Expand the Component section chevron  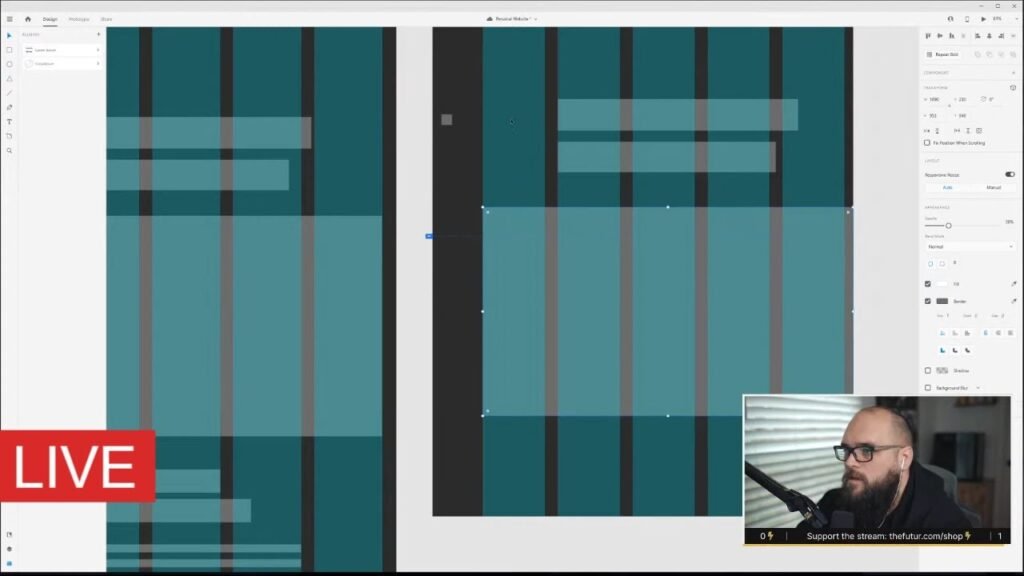click(1013, 72)
